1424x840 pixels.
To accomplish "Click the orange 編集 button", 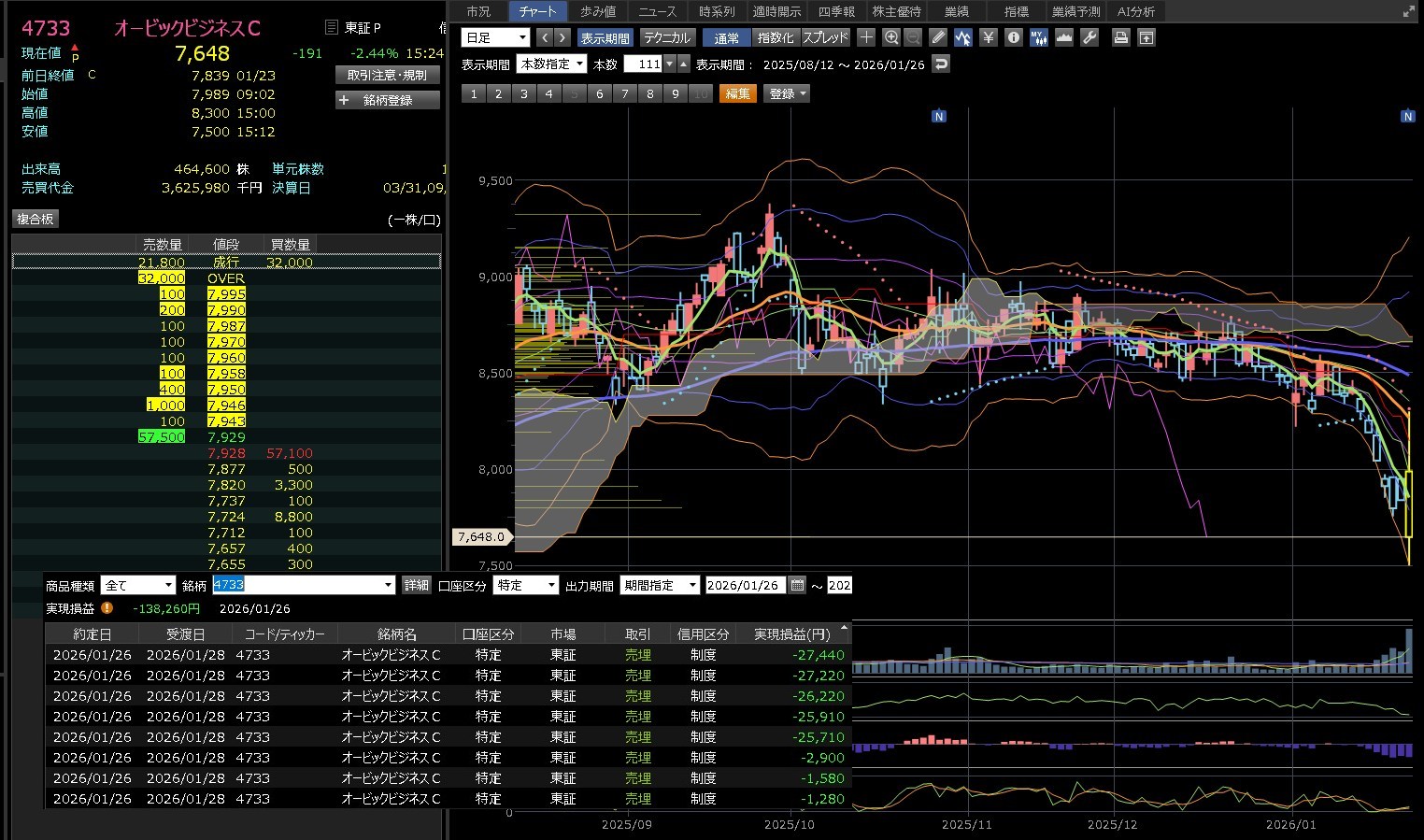I will [737, 93].
